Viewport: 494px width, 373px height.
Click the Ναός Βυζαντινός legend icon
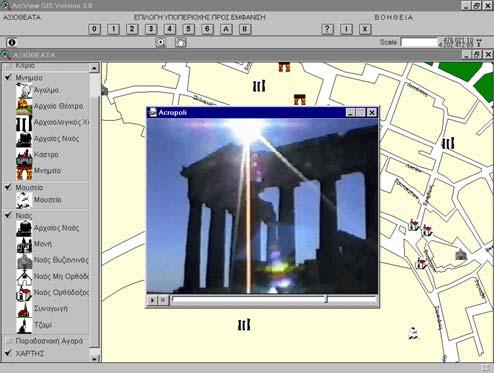click(24, 260)
